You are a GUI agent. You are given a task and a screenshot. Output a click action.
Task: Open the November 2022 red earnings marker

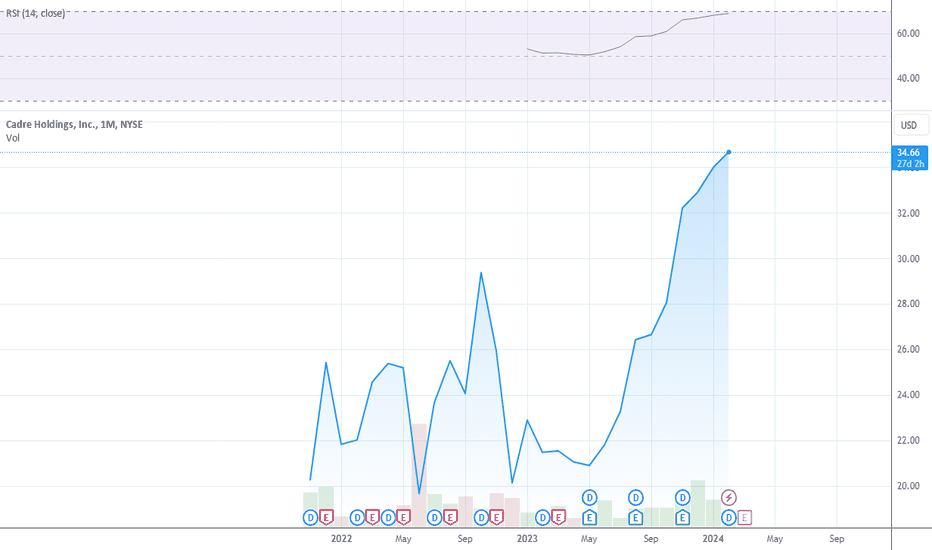[x=496, y=518]
